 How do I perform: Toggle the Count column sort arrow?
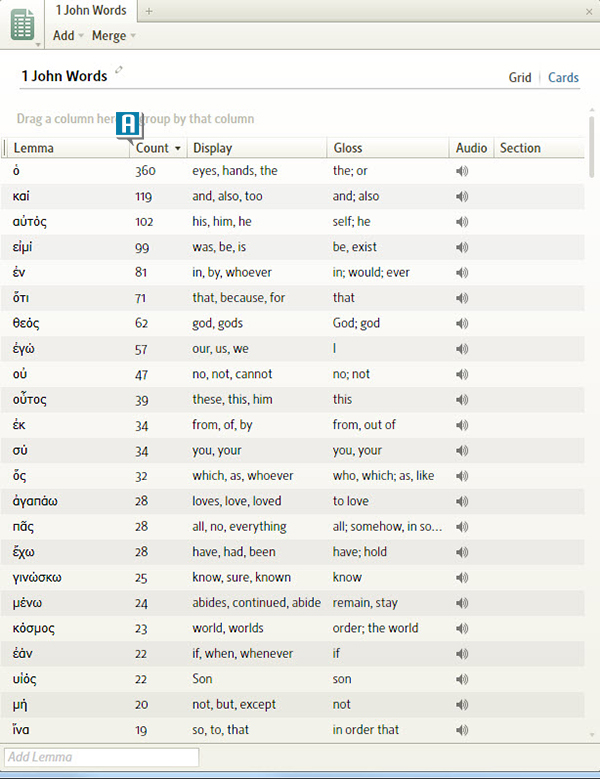click(x=178, y=149)
